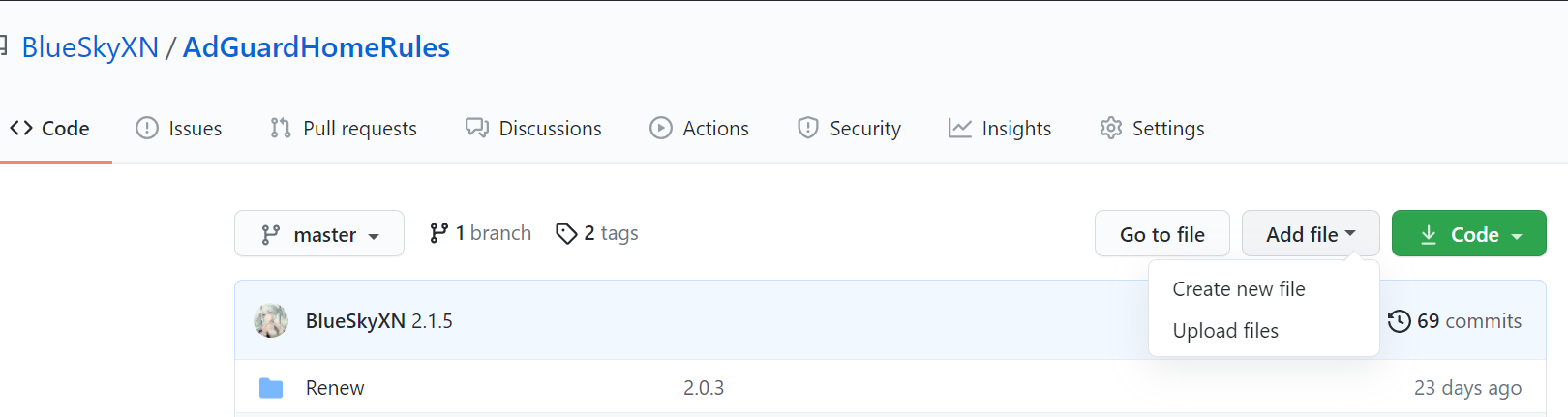Collapse the Add file dropdown

point(1311,233)
